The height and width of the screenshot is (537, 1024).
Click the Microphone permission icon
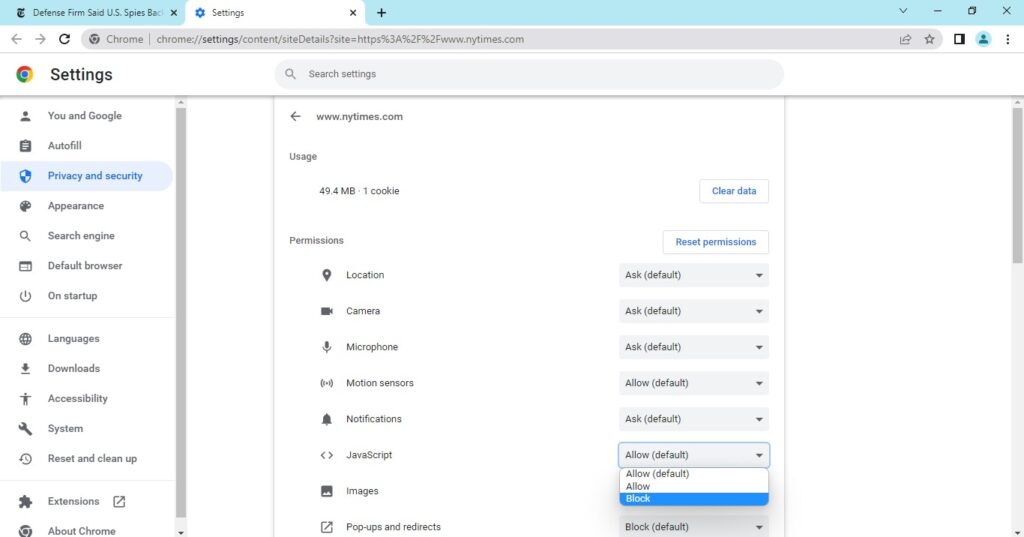[x=327, y=347]
